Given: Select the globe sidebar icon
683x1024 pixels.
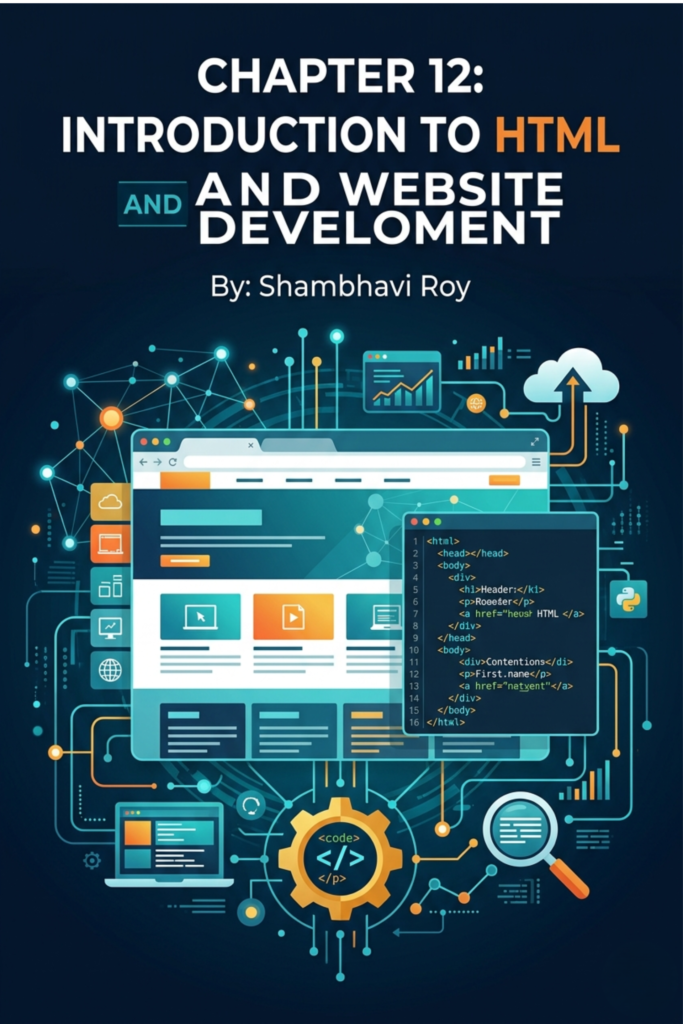Looking at the screenshot, I should coord(110,669).
